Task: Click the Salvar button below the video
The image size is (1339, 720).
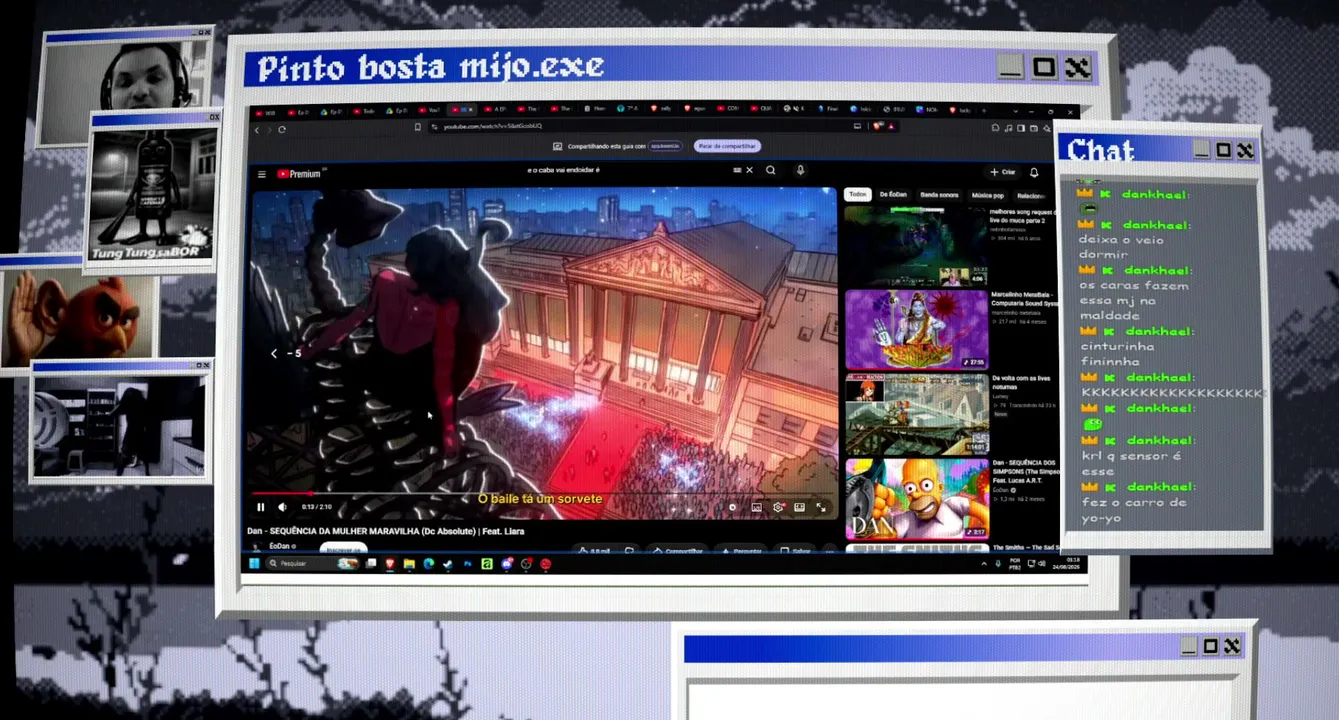Action: point(797,551)
